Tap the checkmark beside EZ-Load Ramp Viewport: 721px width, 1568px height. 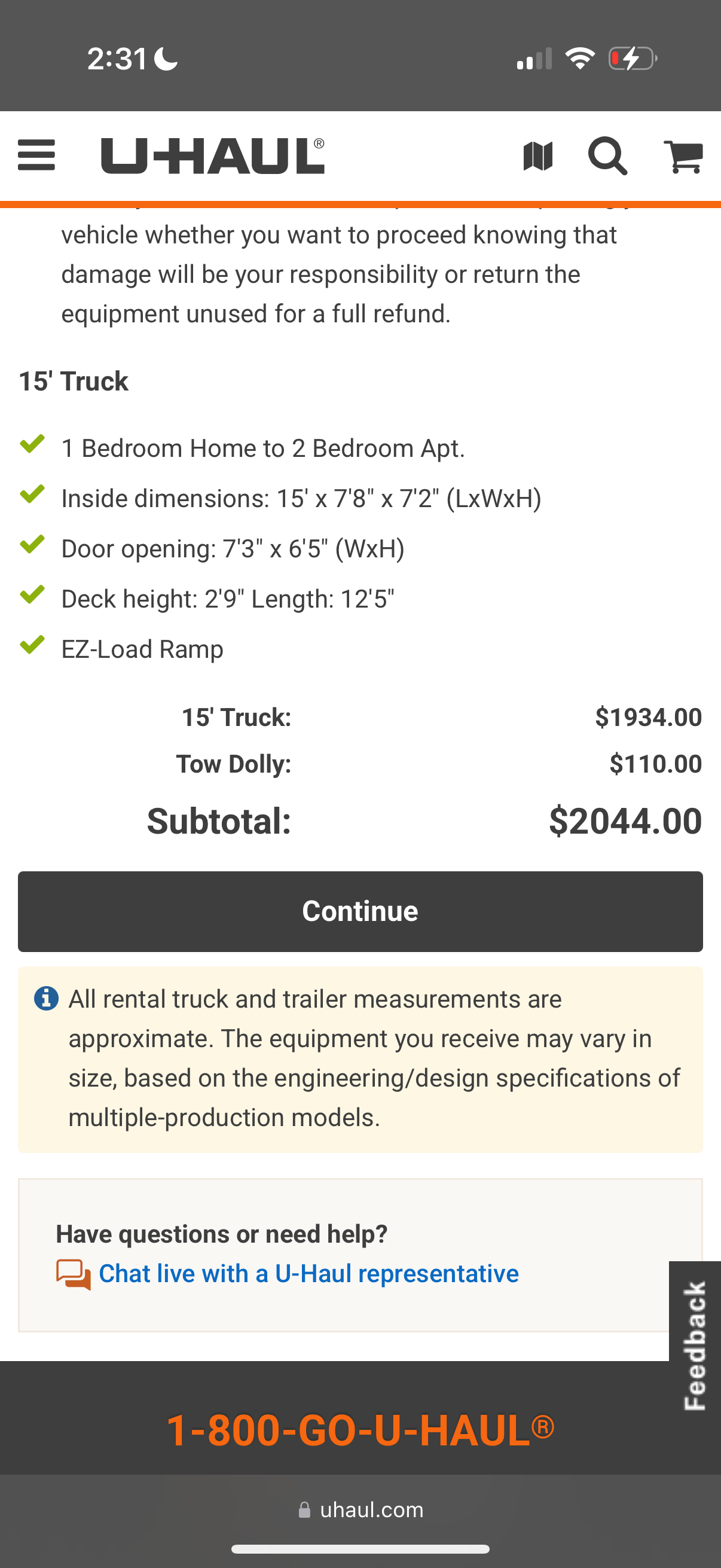[32, 645]
